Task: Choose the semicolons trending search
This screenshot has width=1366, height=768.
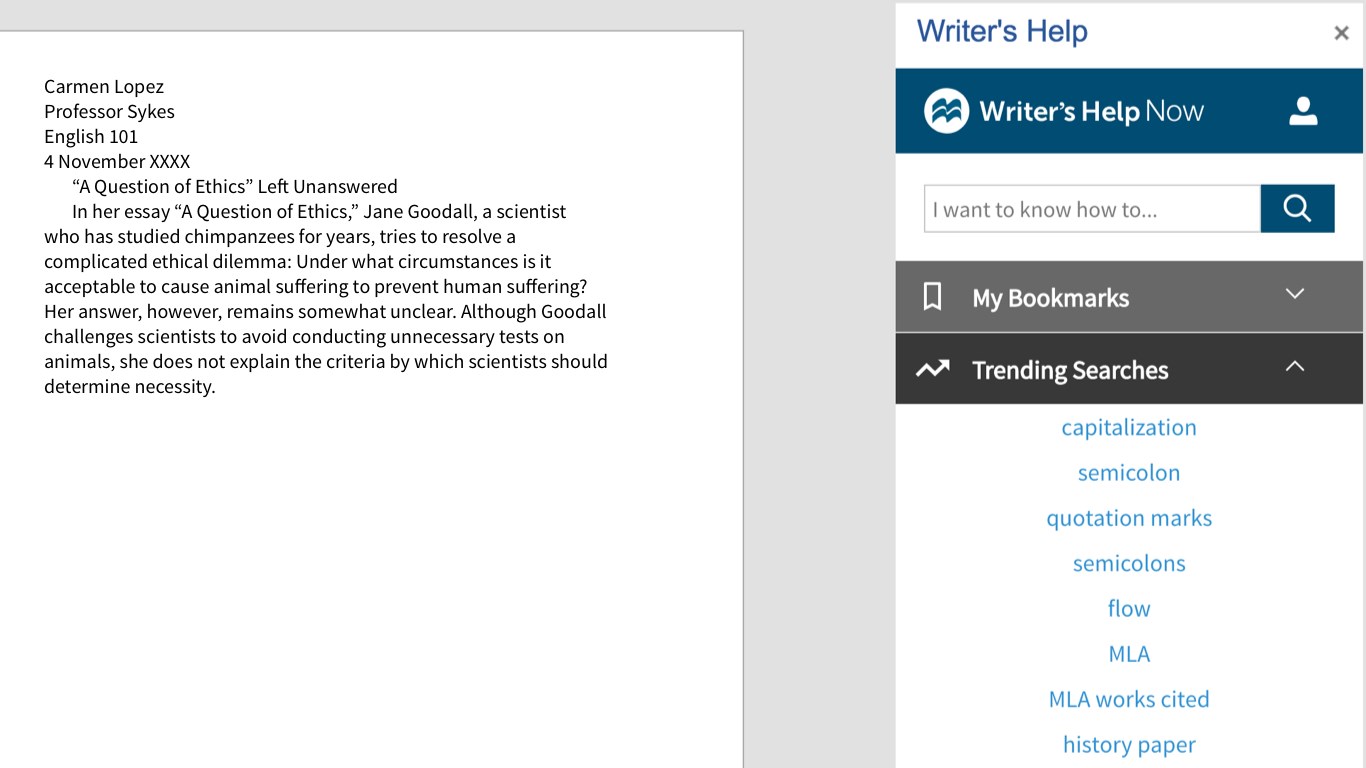Action: (x=1128, y=563)
